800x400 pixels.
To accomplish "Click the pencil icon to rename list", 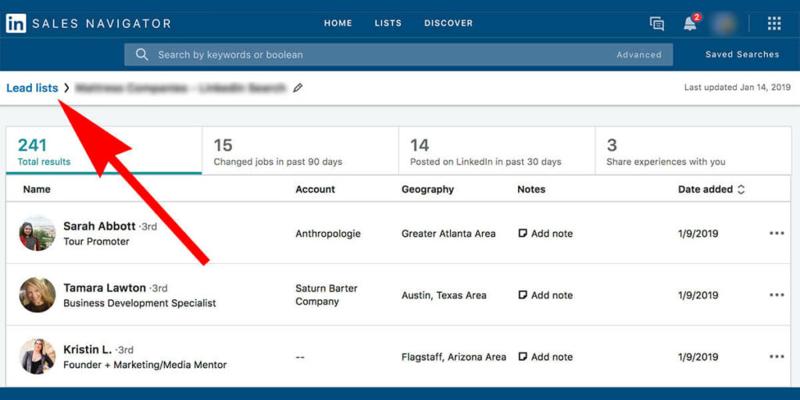I will 298,88.
